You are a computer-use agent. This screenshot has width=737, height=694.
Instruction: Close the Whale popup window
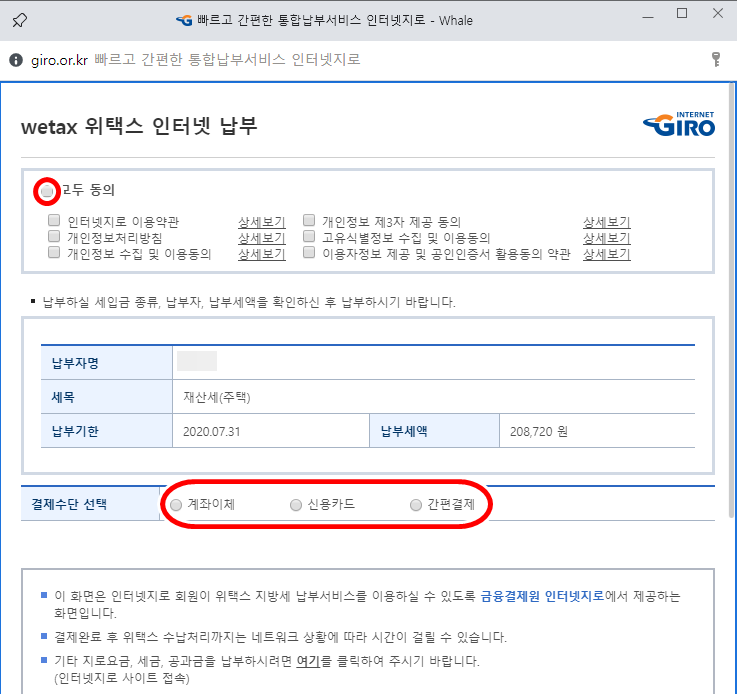718,14
